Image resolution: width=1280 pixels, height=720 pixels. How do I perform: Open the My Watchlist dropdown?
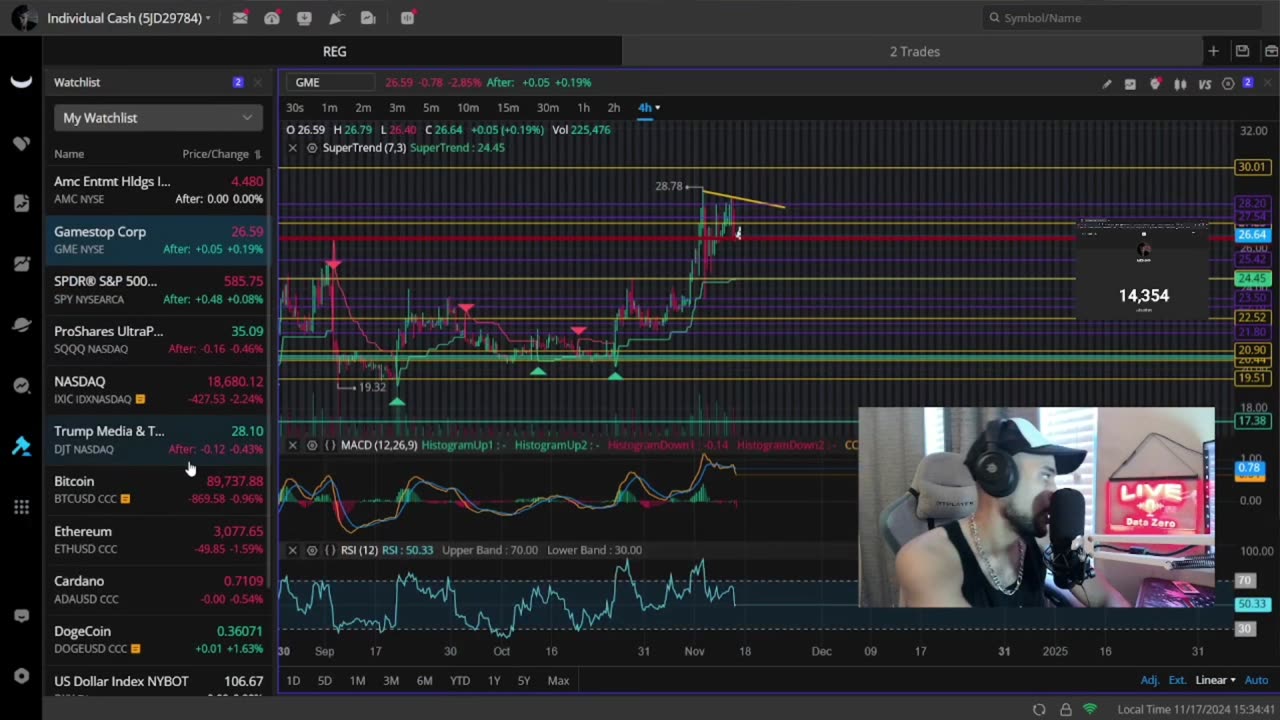point(158,118)
